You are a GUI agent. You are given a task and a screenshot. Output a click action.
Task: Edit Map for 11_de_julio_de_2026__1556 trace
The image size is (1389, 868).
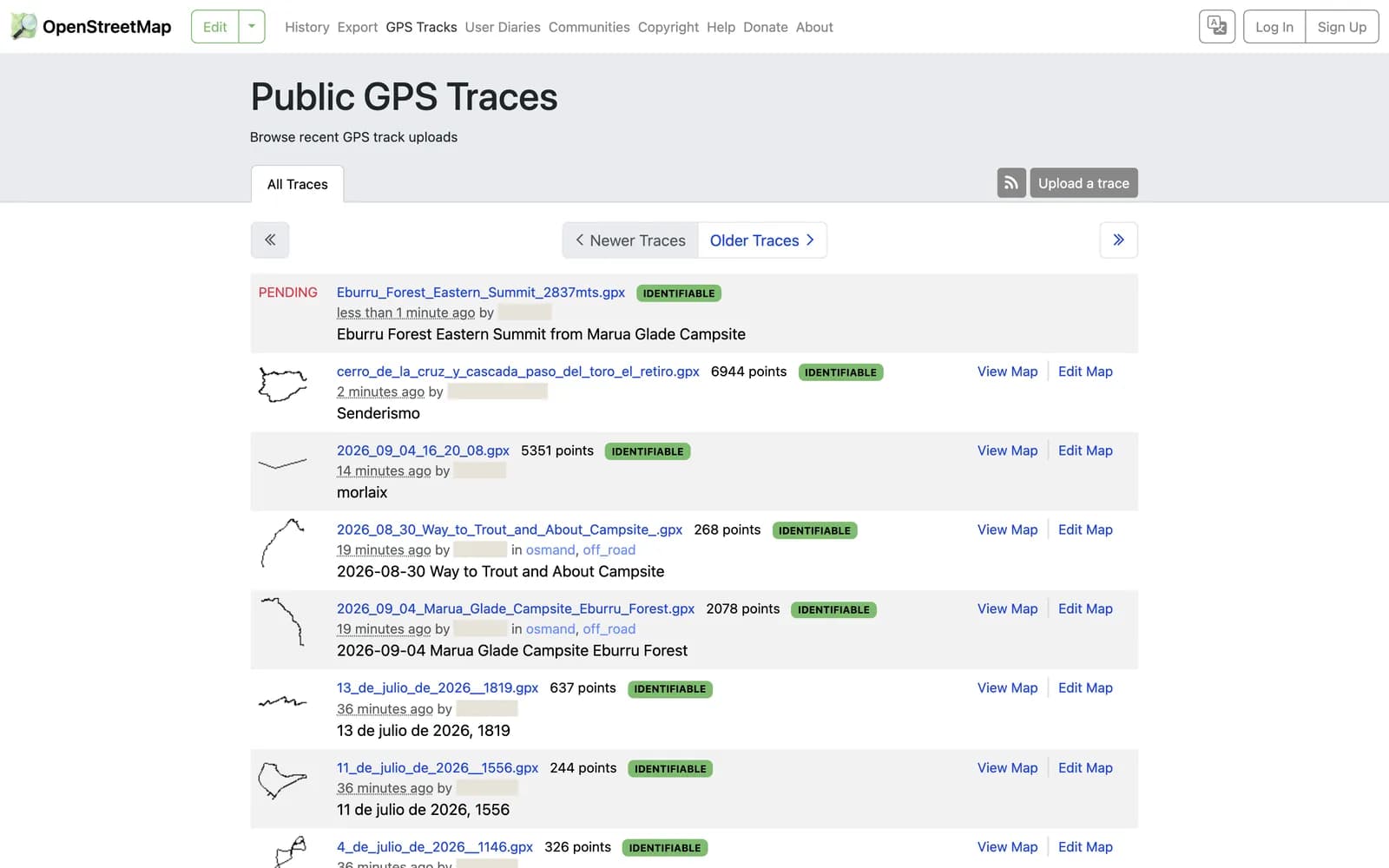(1085, 767)
